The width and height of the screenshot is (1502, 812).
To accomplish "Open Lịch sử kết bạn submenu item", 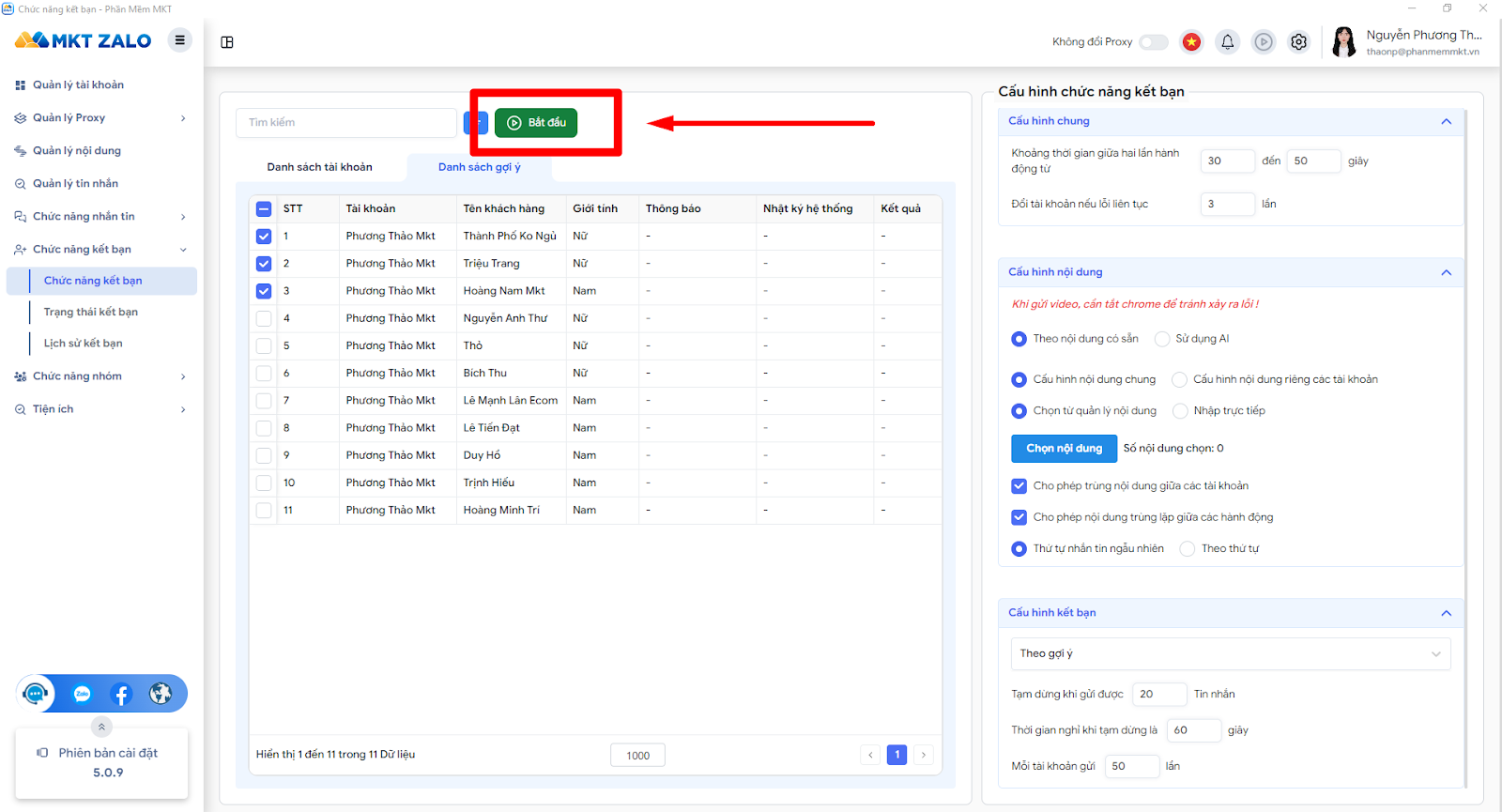I will click(83, 344).
